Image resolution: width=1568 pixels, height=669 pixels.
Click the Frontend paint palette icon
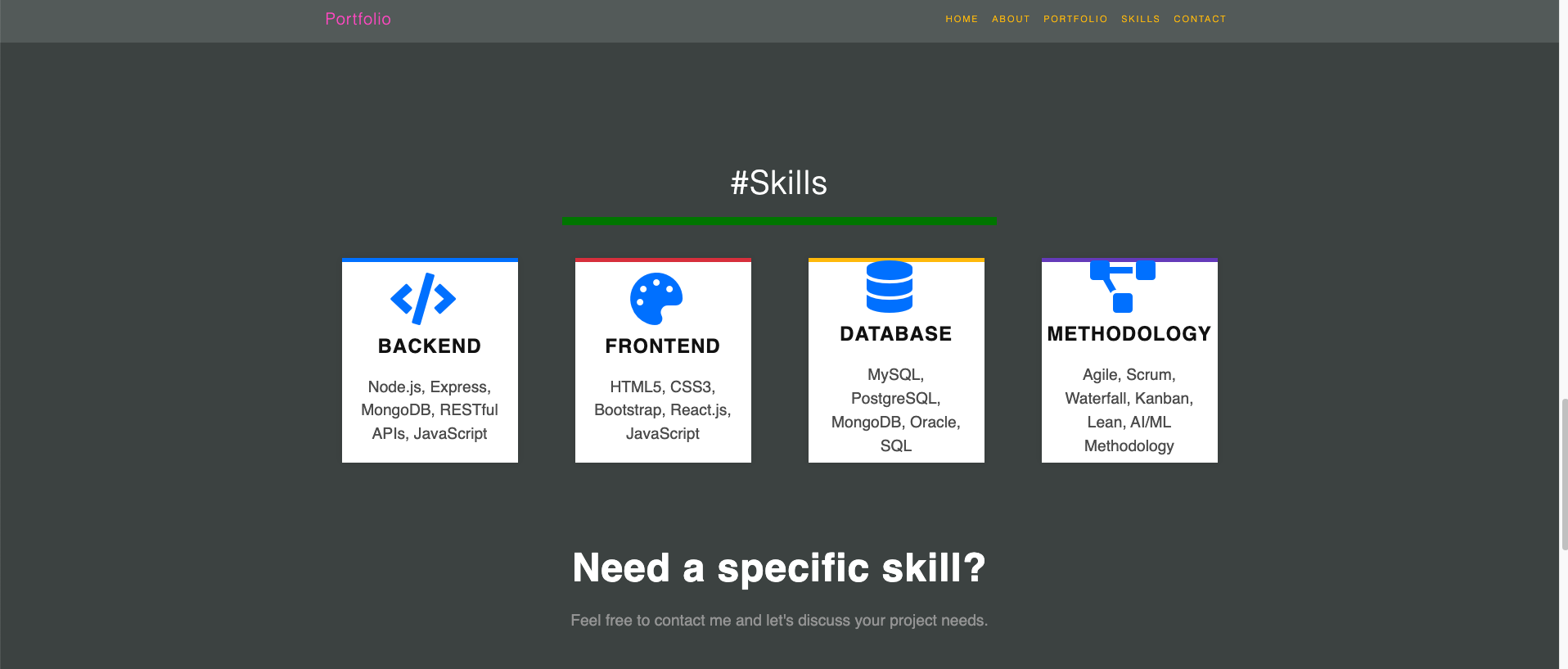pyautogui.click(x=656, y=299)
